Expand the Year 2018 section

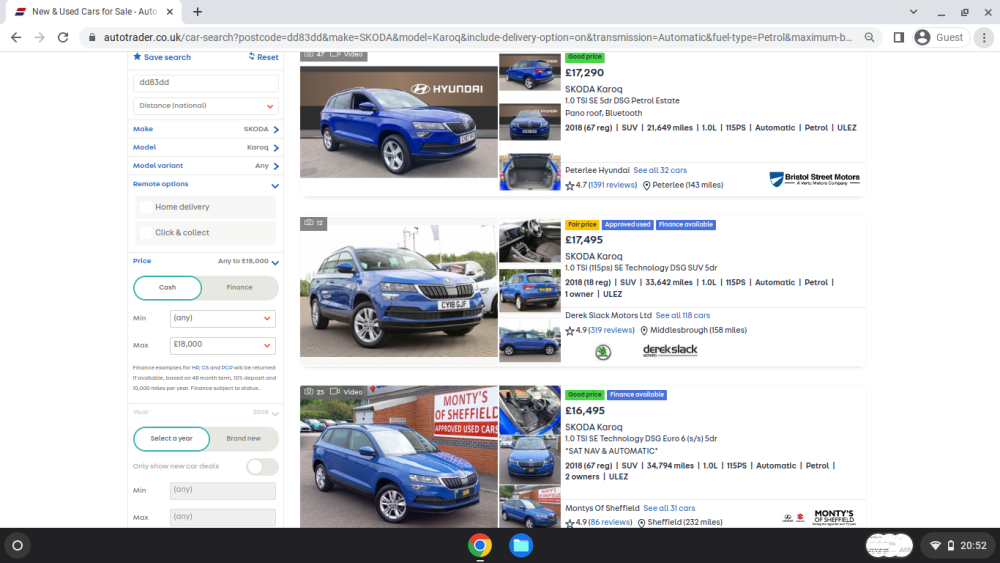[206, 413]
